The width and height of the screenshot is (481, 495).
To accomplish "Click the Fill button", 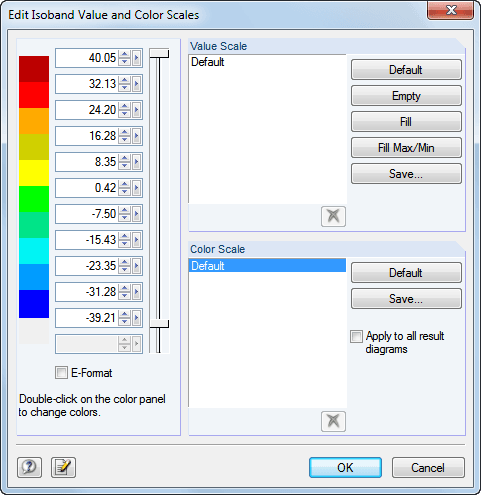I will (x=406, y=122).
